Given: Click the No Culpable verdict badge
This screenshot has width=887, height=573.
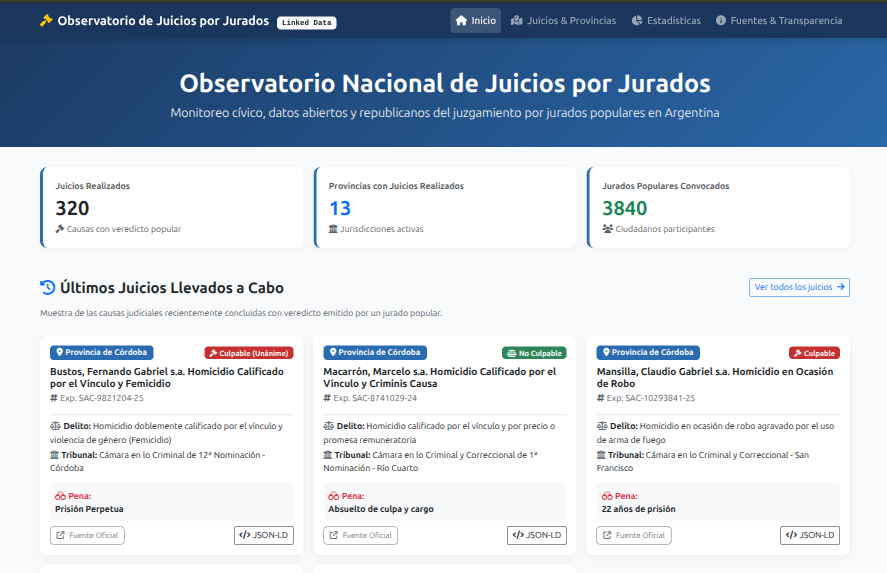Looking at the screenshot, I should pos(534,353).
